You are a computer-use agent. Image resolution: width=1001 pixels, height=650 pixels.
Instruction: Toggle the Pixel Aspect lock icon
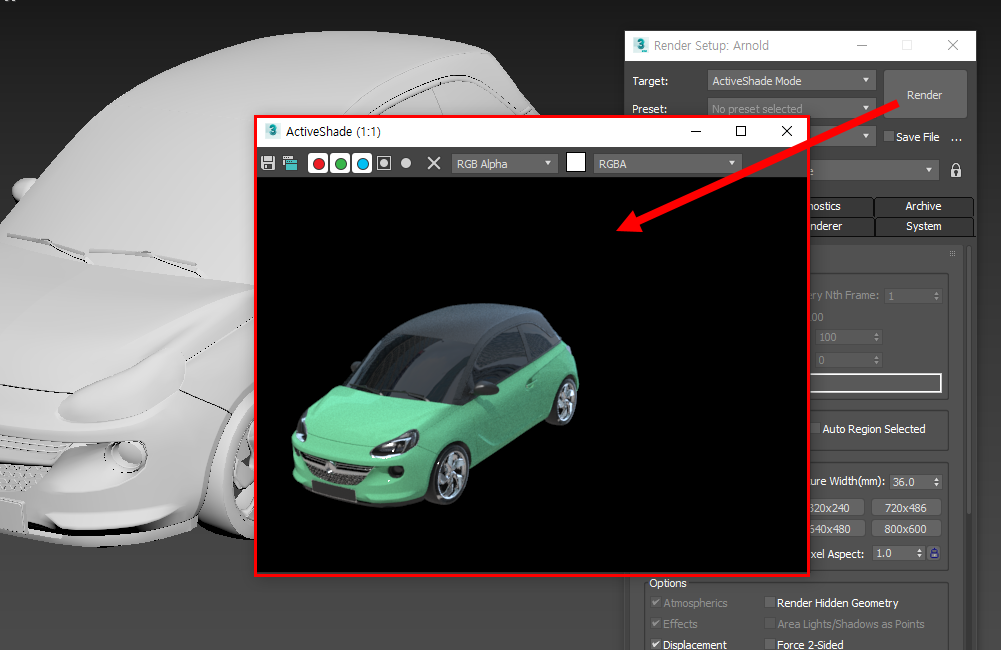934,554
